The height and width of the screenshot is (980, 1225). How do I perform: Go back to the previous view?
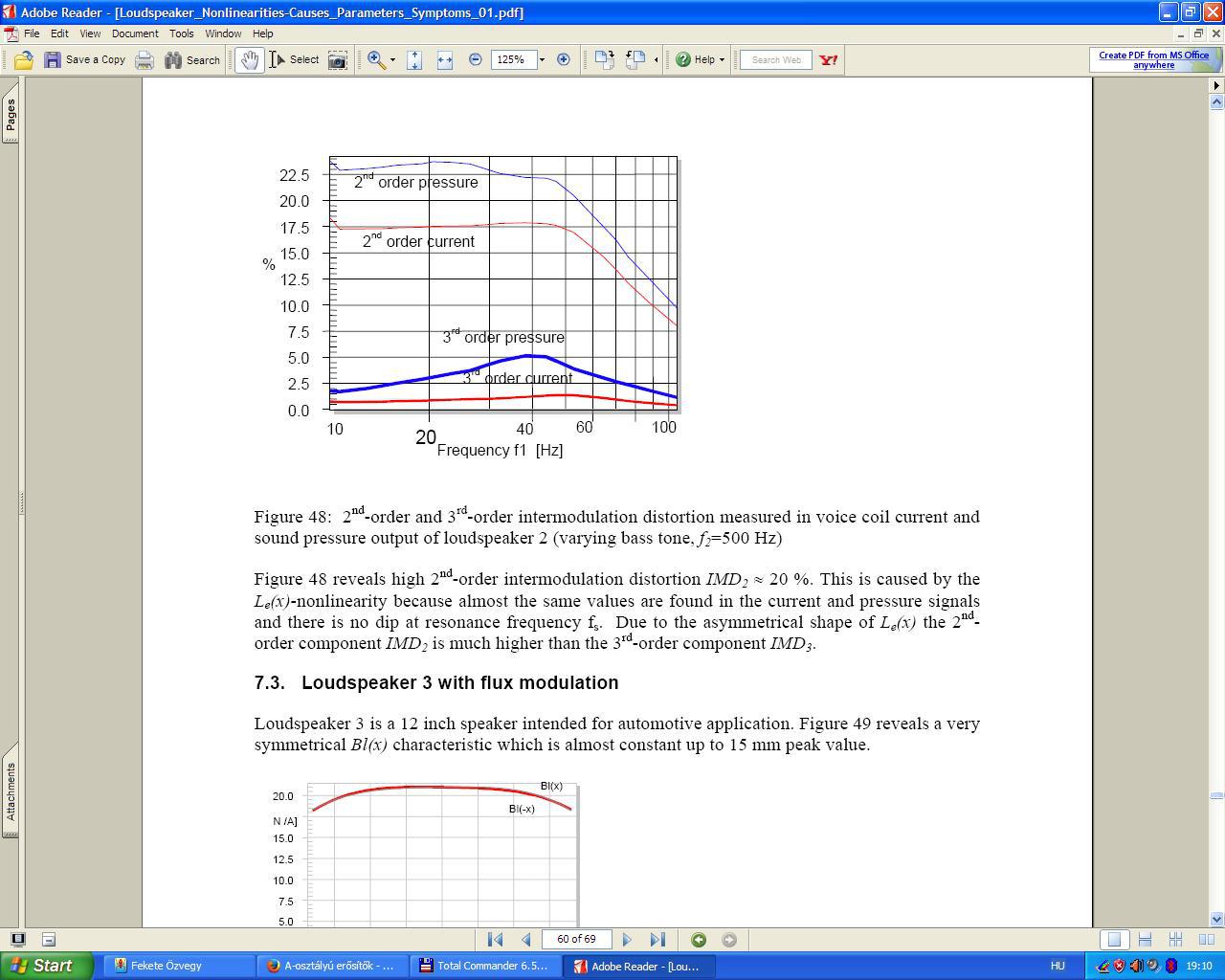pyautogui.click(x=699, y=940)
